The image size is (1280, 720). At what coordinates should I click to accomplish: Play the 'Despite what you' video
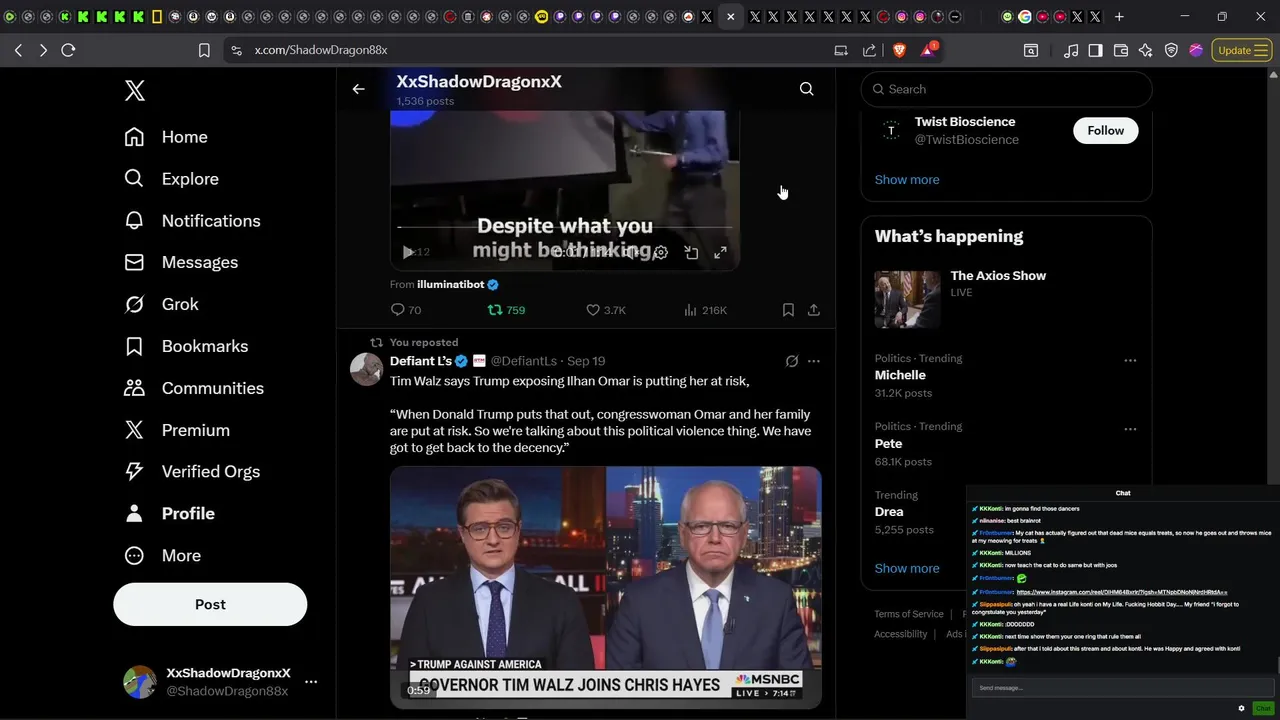click(x=408, y=253)
